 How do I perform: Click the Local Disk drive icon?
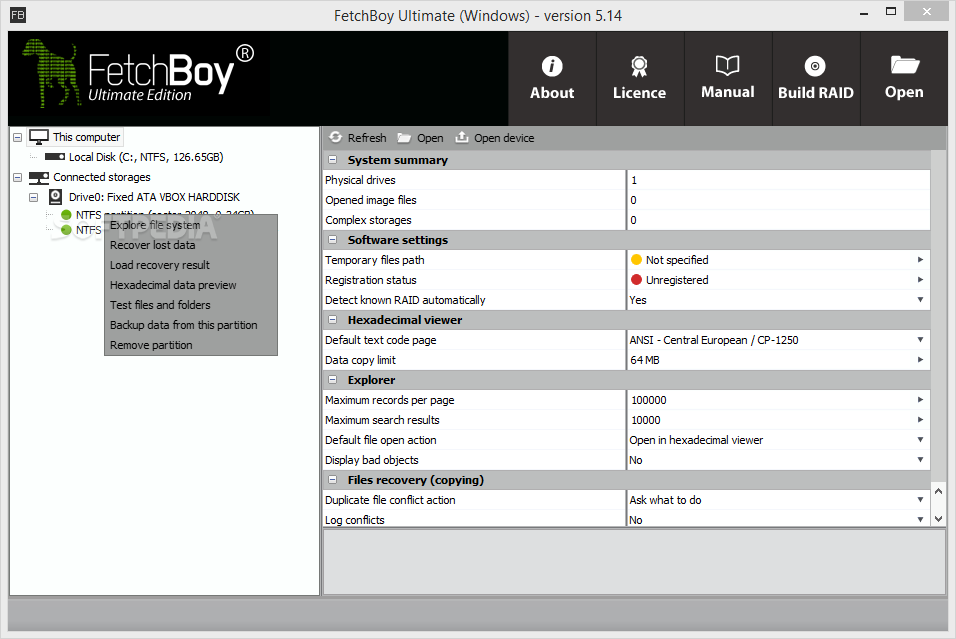point(55,157)
